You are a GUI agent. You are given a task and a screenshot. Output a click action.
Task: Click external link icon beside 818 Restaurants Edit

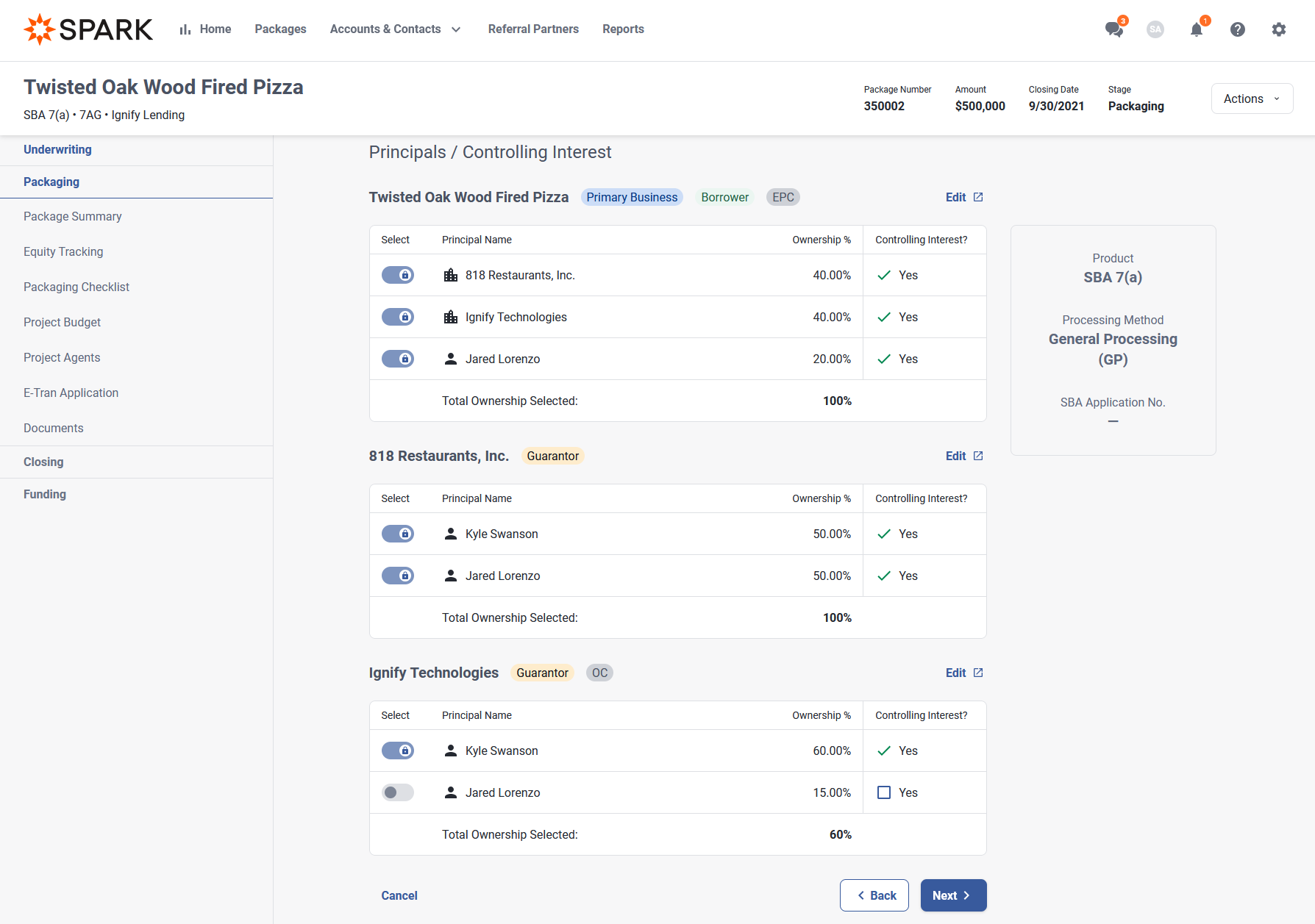[978, 456]
